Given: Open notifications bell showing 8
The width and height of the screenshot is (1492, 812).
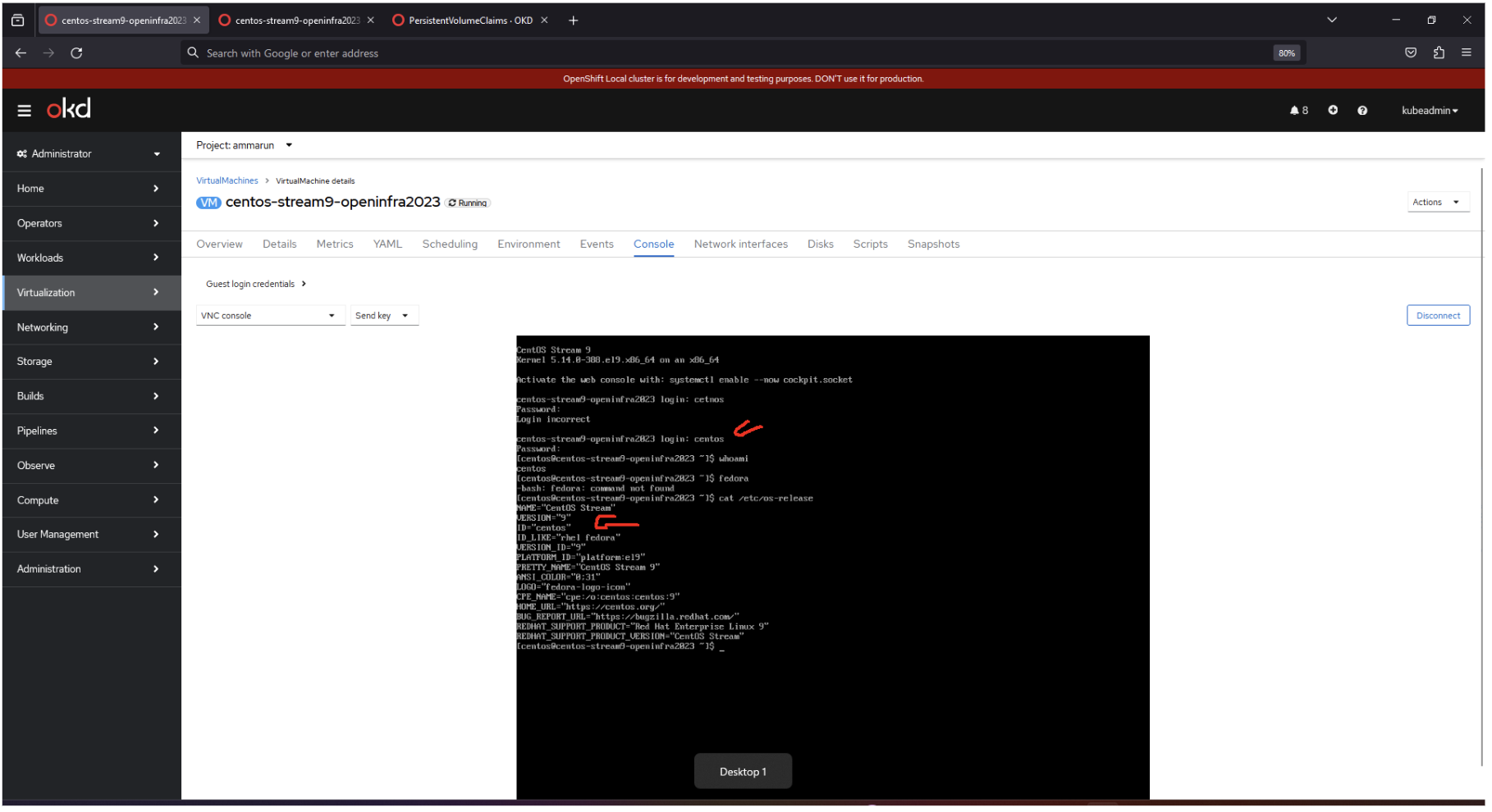Looking at the screenshot, I should pos(1298,111).
